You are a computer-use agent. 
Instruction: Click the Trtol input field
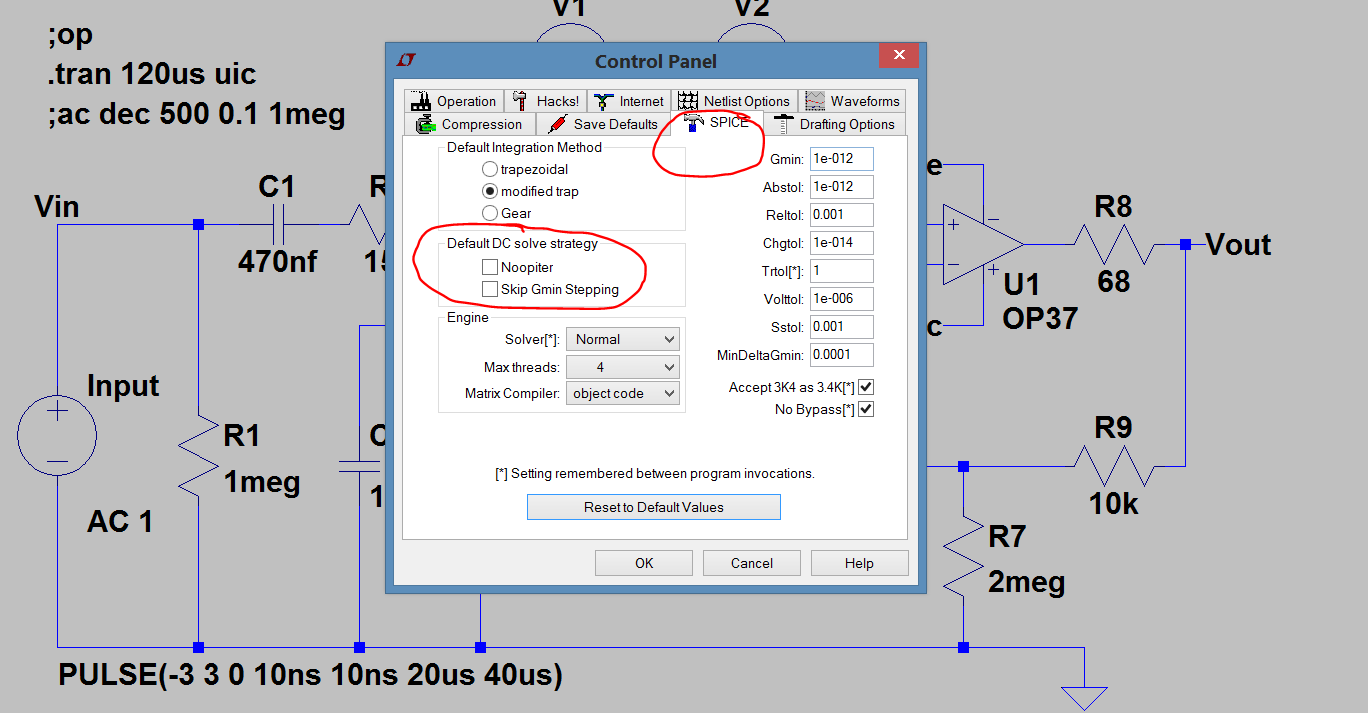click(841, 271)
